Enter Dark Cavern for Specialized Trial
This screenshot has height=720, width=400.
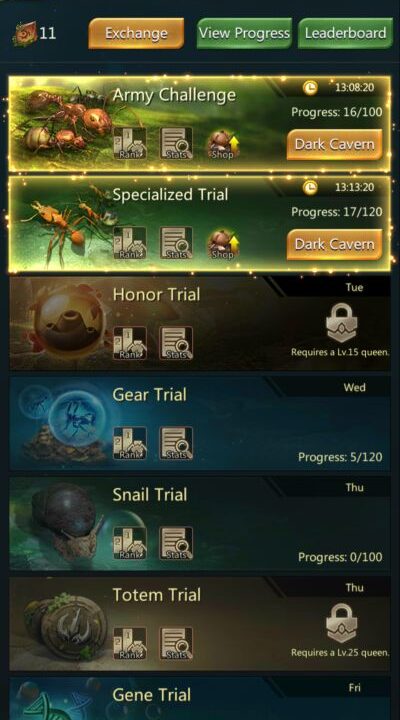(334, 244)
